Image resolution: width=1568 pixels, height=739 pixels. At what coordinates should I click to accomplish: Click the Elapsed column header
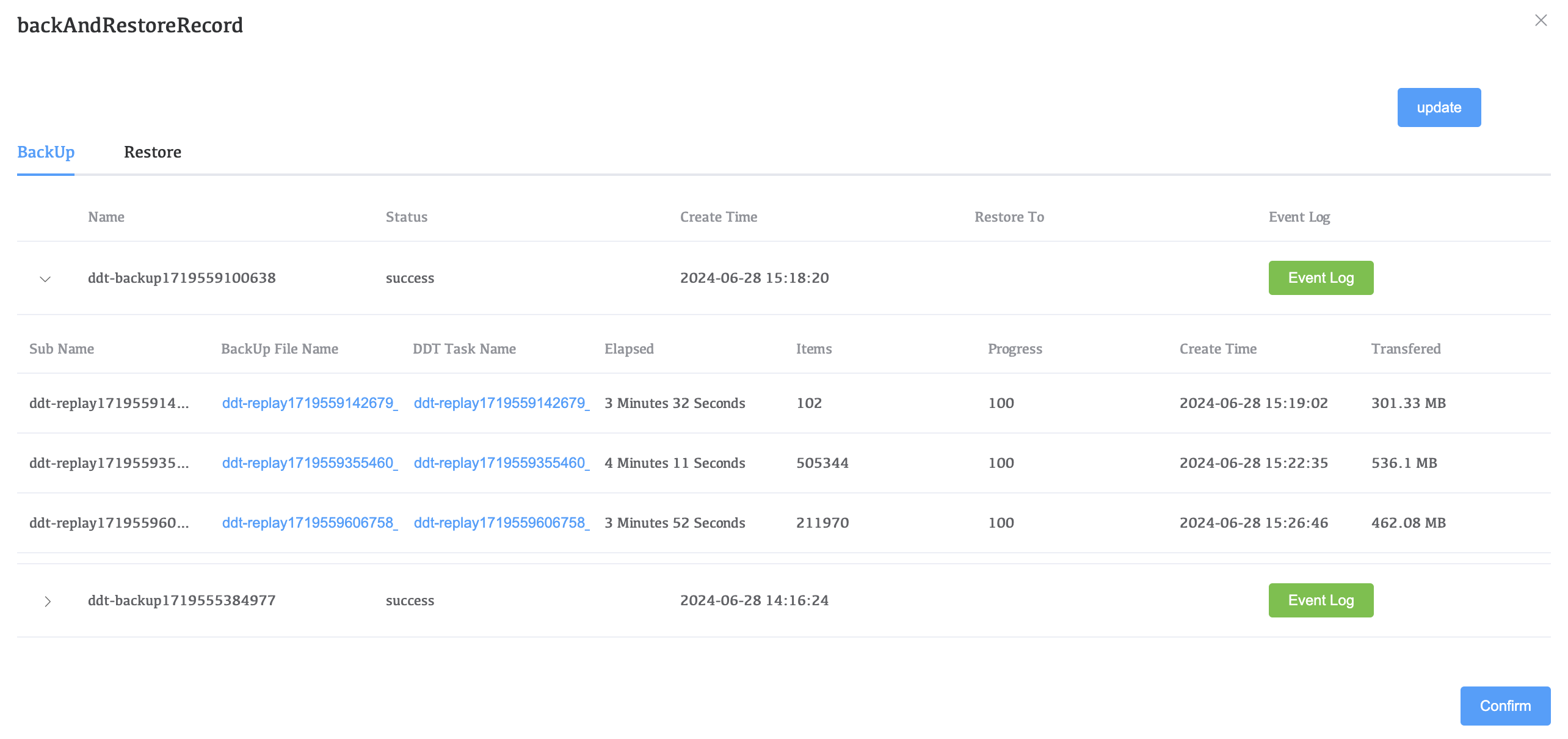[629, 349]
